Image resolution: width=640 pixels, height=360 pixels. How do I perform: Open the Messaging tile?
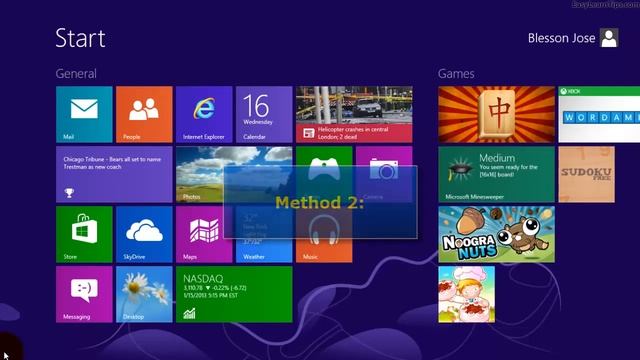tap(84, 294)
